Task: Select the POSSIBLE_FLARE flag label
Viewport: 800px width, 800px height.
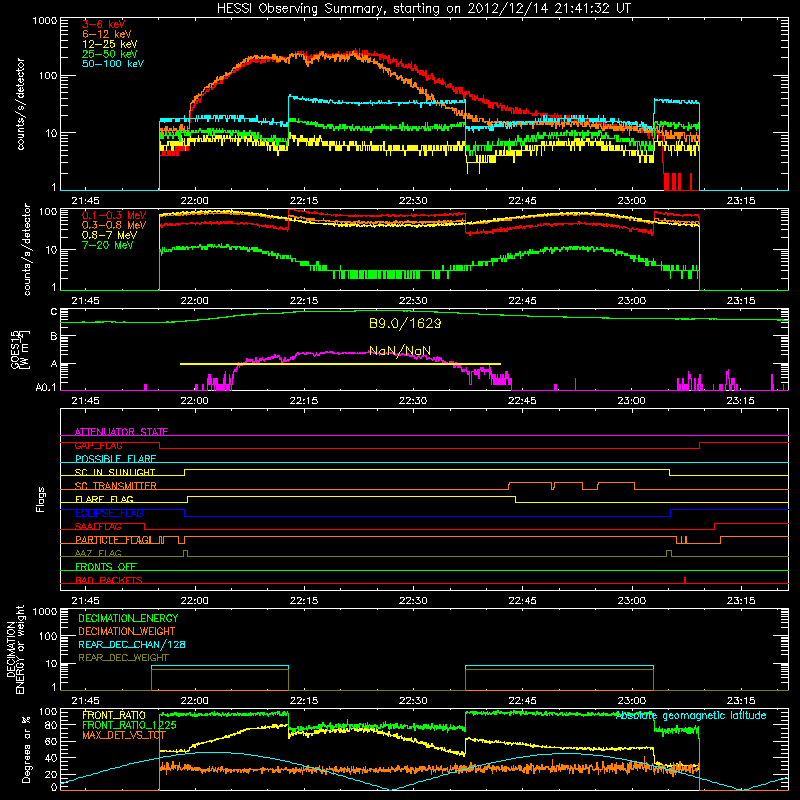Action: [115, 459]
